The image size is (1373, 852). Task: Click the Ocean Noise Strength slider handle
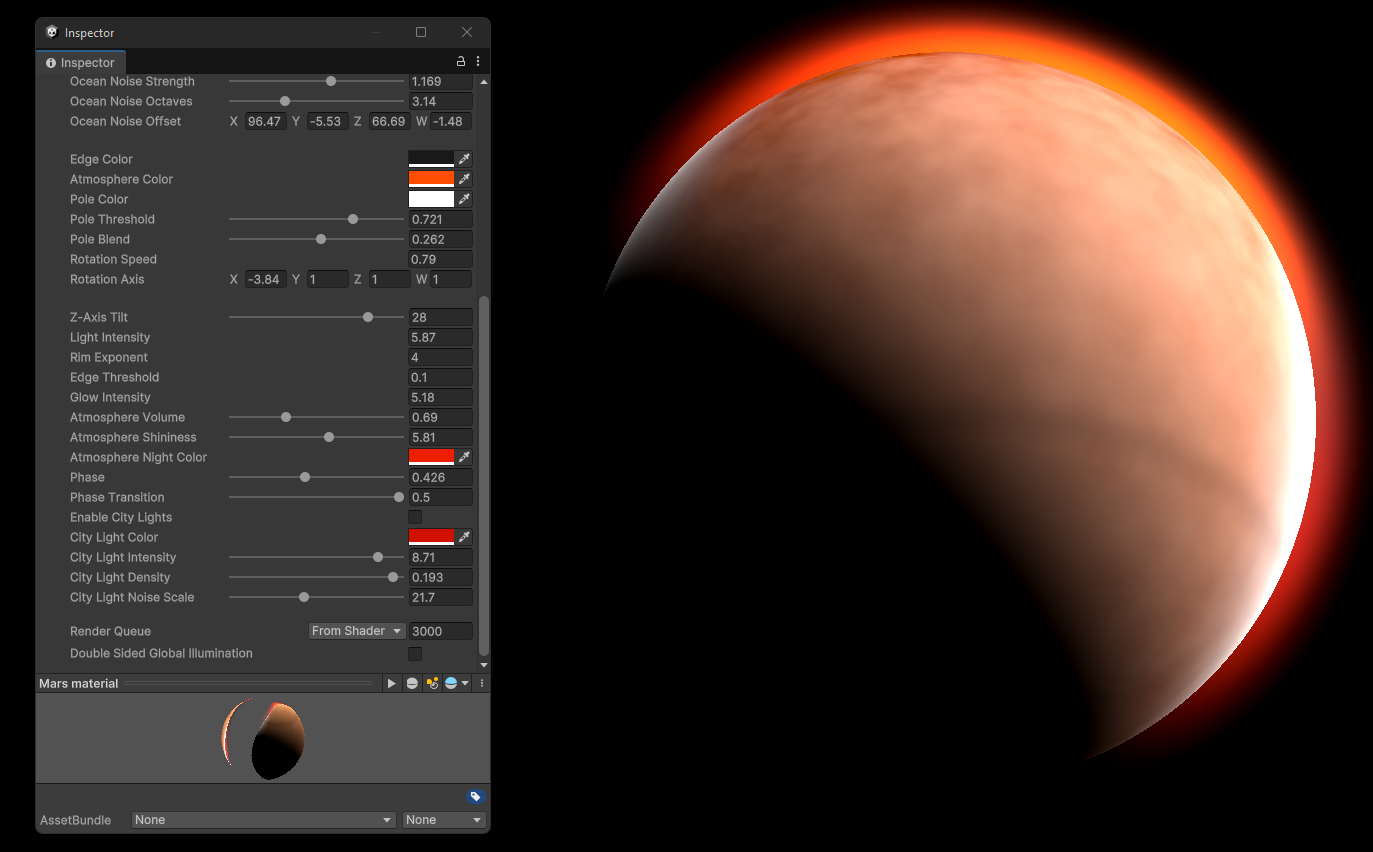pos(331,81)
